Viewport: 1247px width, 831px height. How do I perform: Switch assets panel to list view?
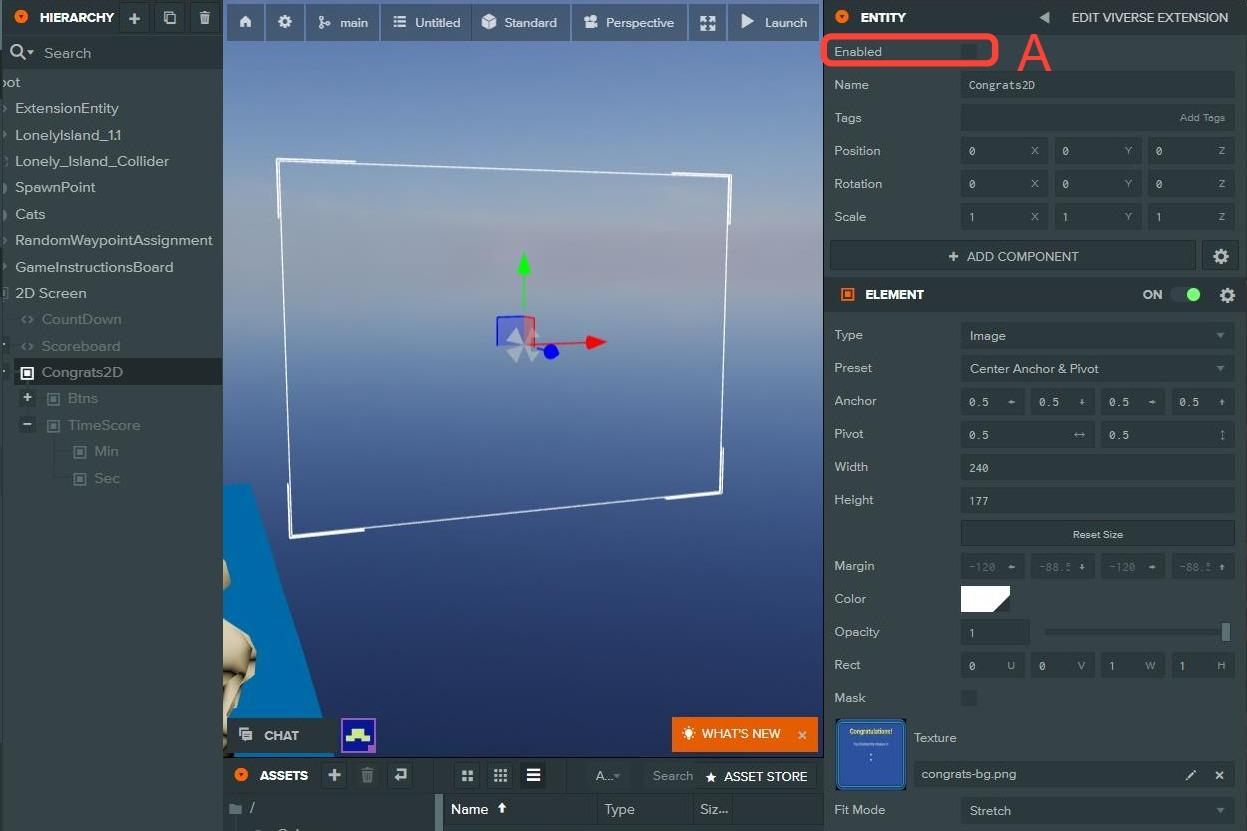(533, 775)
